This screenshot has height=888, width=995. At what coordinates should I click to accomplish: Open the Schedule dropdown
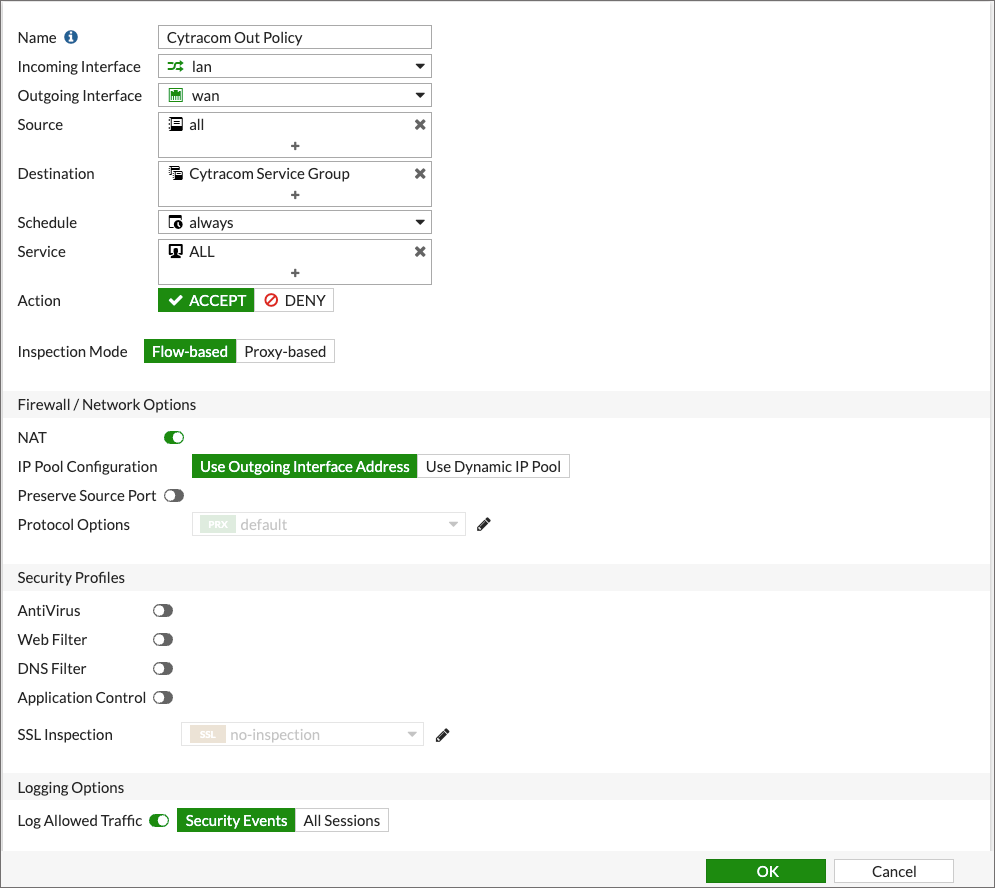(295, 223)
